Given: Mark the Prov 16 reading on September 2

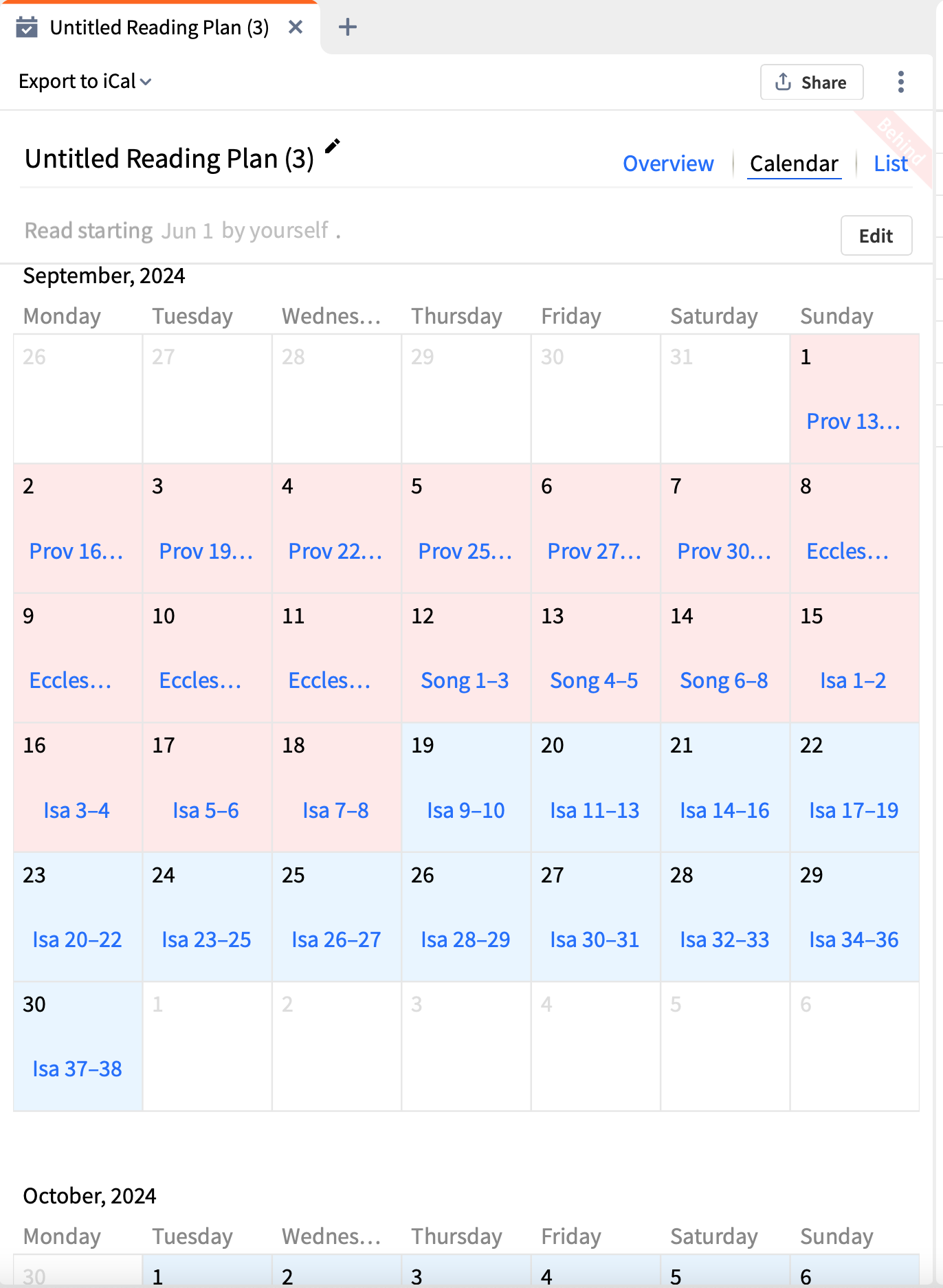Looking at the screenshot, I should pos(76,551).
